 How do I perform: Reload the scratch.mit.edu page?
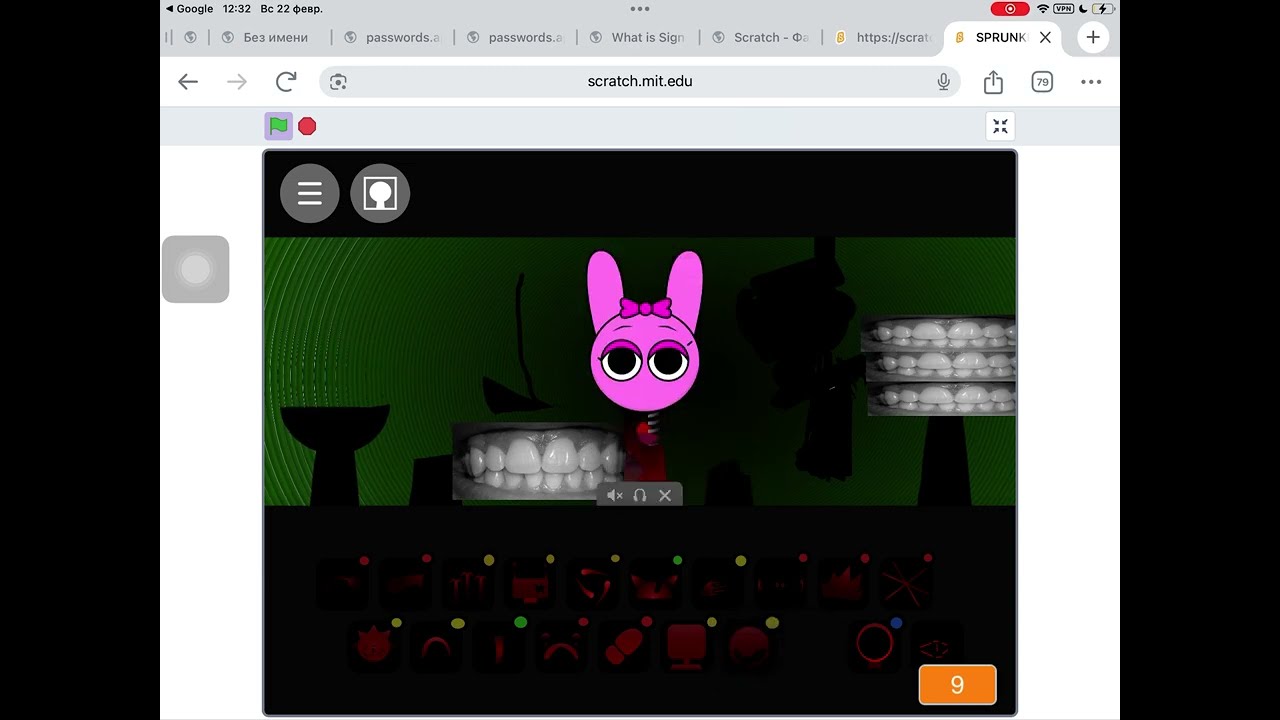pyautogui.click(x=286, y=82)
